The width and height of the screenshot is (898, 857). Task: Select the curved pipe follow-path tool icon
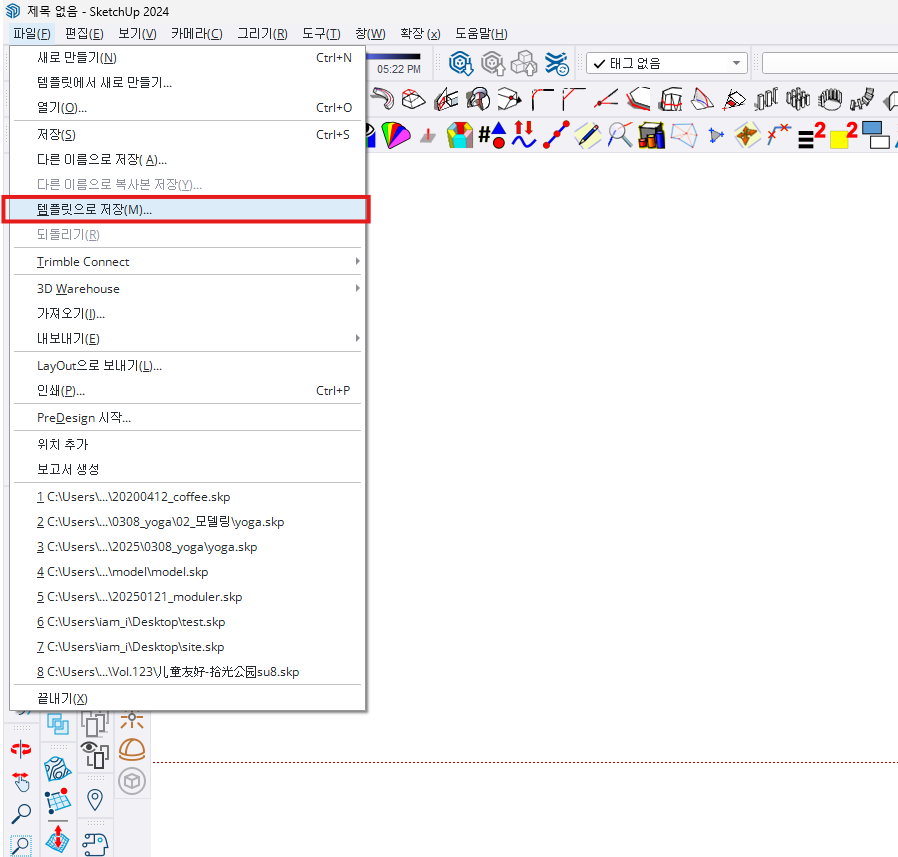[383, 99]
